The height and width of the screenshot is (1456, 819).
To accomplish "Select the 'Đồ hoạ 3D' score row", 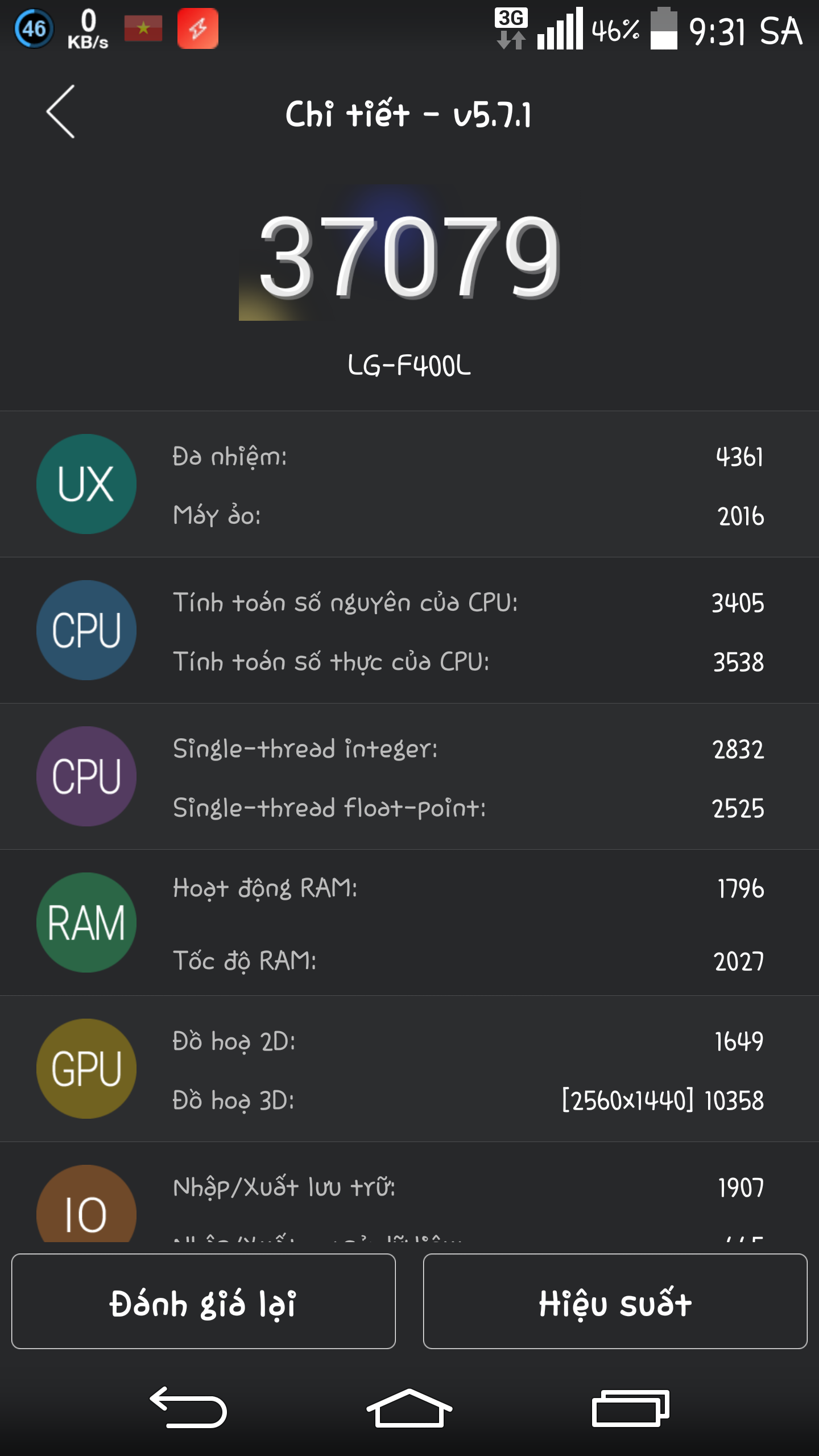I will click(x=466, y=1101).
